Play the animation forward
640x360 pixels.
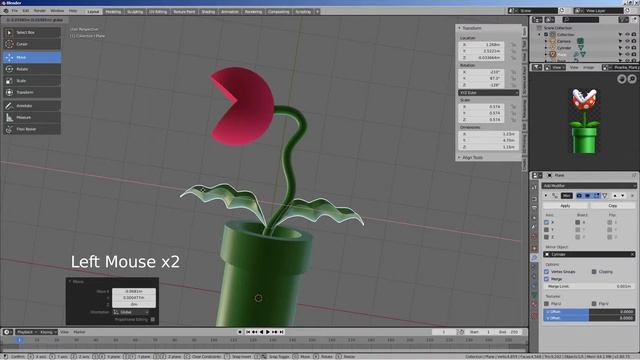click(268, 332)
